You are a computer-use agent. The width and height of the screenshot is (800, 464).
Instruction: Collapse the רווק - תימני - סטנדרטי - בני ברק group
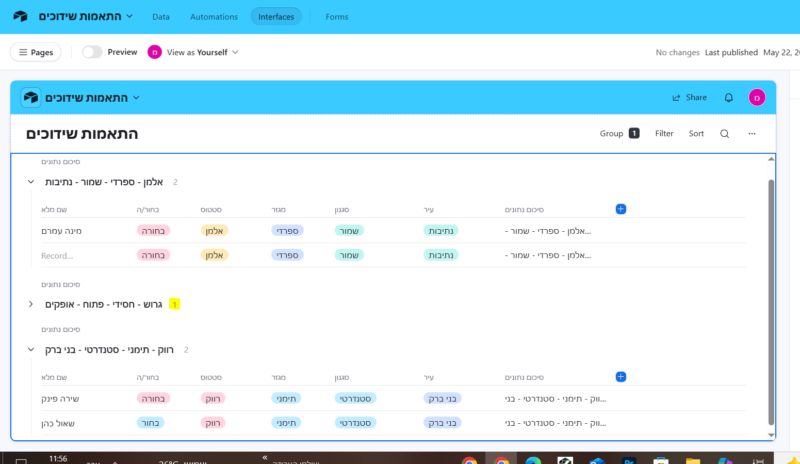click(x=31, y=350)
